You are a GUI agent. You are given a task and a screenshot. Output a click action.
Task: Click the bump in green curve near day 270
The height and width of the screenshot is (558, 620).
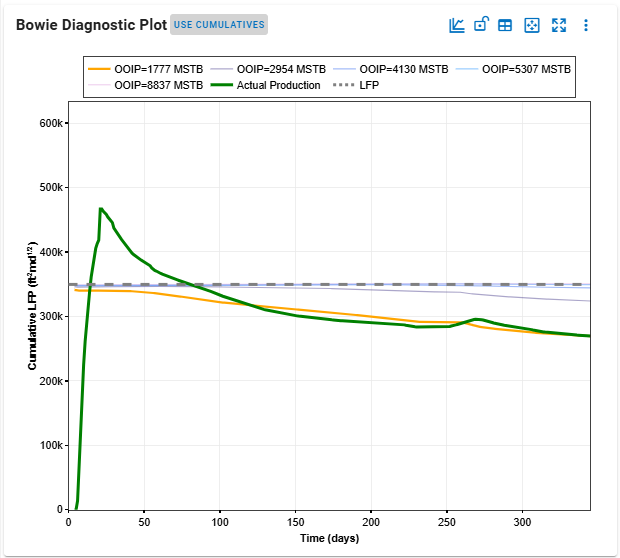(478, 319)
